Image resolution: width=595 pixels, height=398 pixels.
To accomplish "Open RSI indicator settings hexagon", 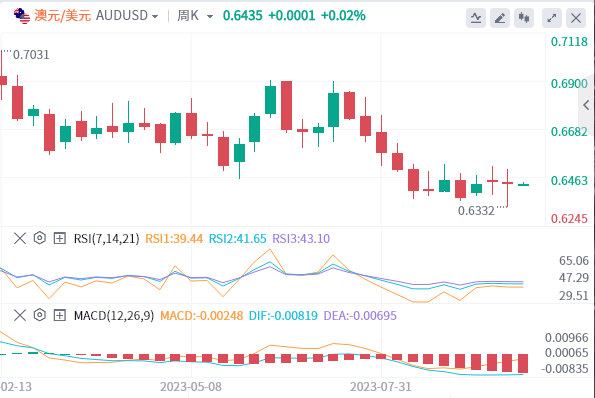I will point(40,238).
